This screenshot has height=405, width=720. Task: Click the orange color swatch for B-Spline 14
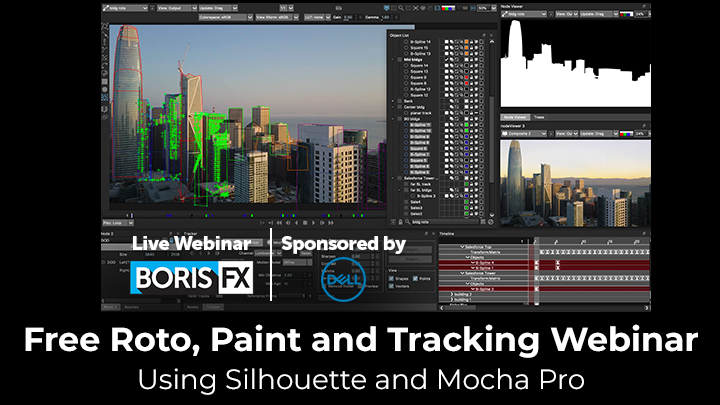point(466,42)
